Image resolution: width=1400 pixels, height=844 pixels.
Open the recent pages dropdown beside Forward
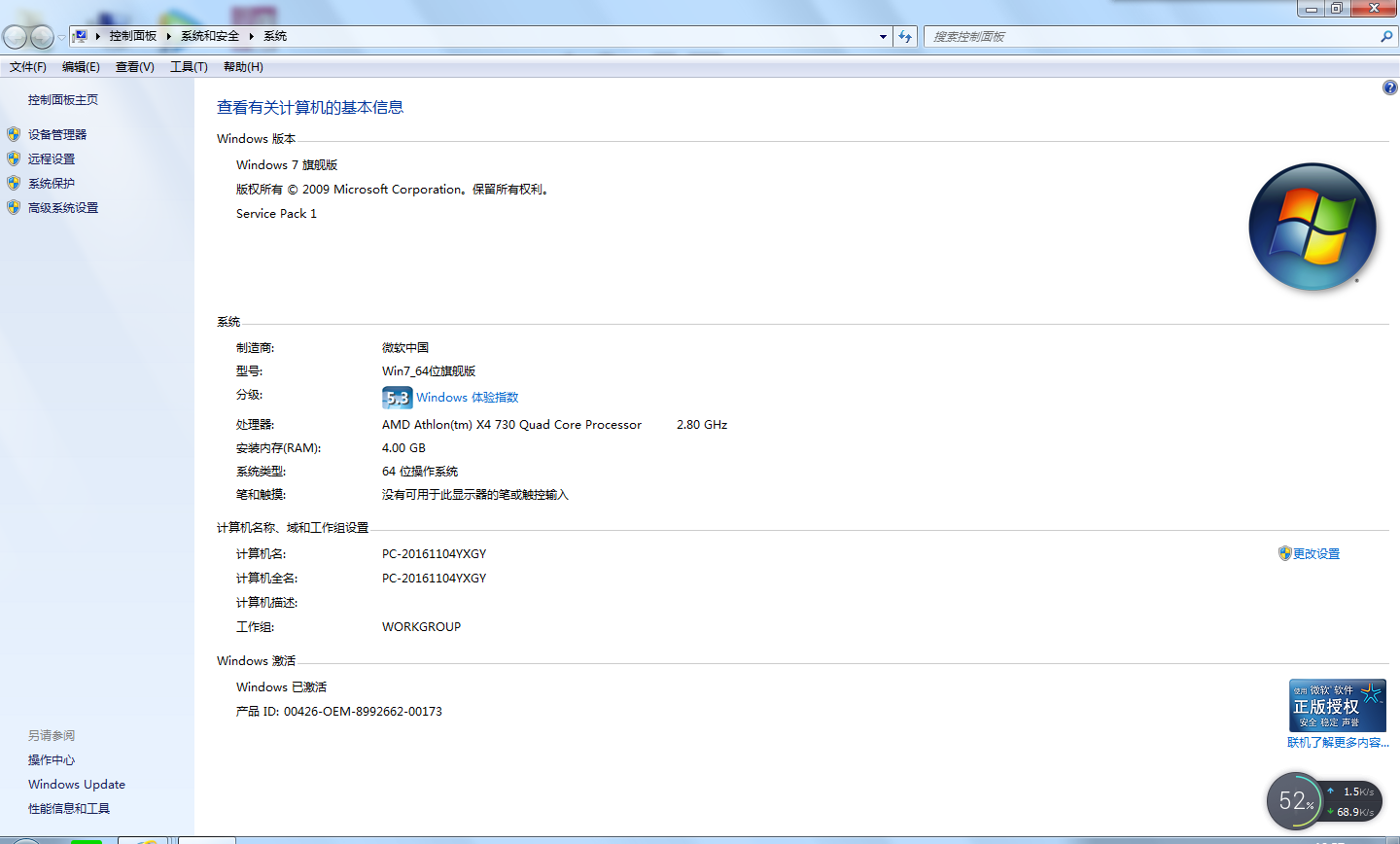click(x=61, y=37)
